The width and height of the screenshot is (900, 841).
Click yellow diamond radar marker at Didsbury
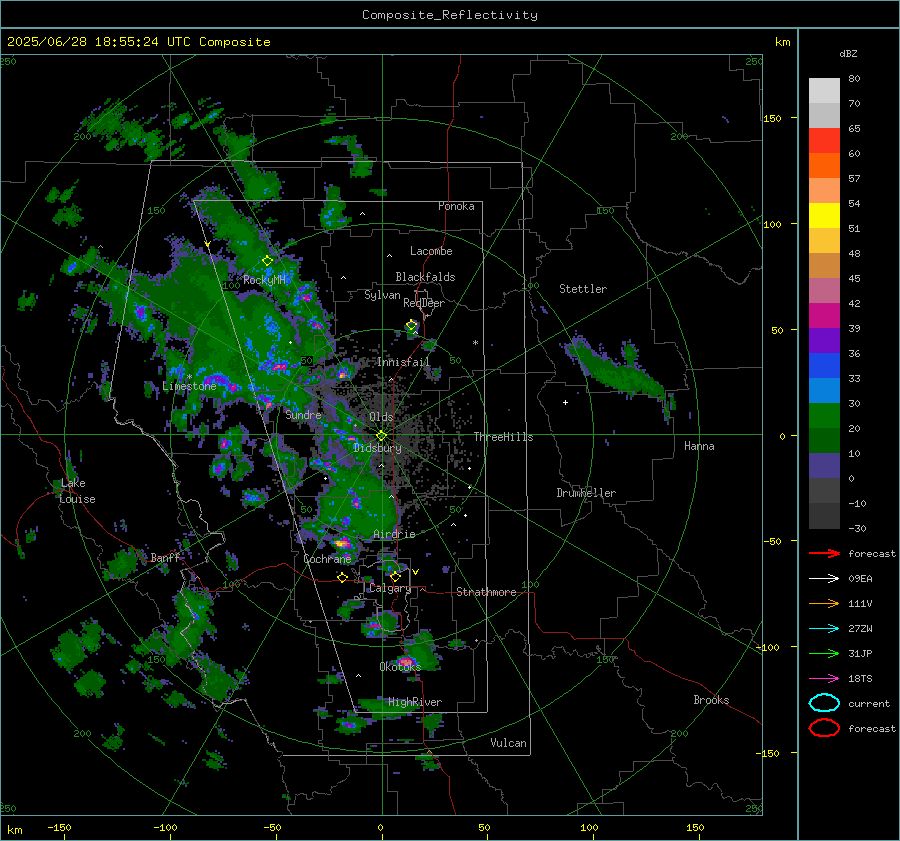(381, 436)
